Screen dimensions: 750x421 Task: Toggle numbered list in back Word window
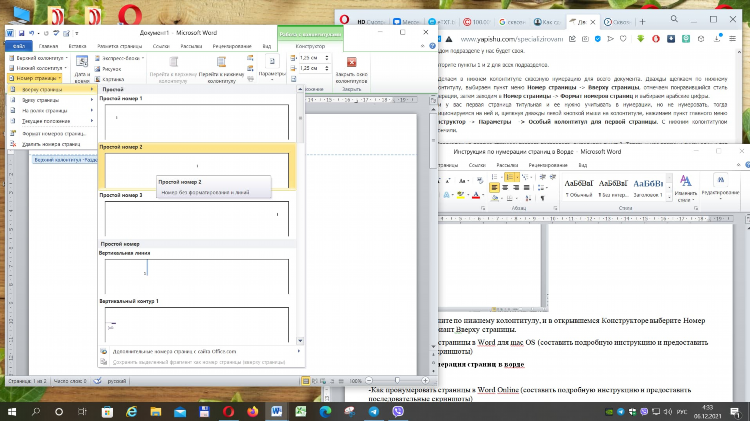click(510, 177)
